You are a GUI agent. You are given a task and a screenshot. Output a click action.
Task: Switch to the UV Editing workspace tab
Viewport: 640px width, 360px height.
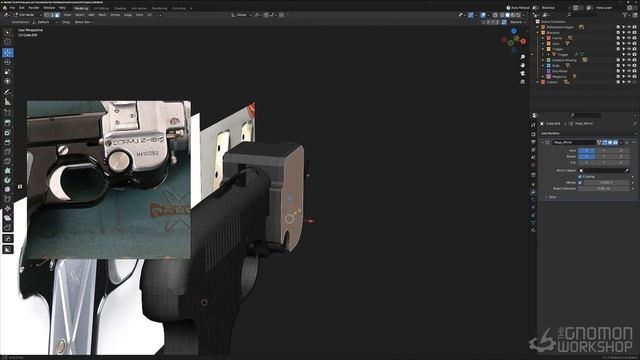tap(101, 8)
